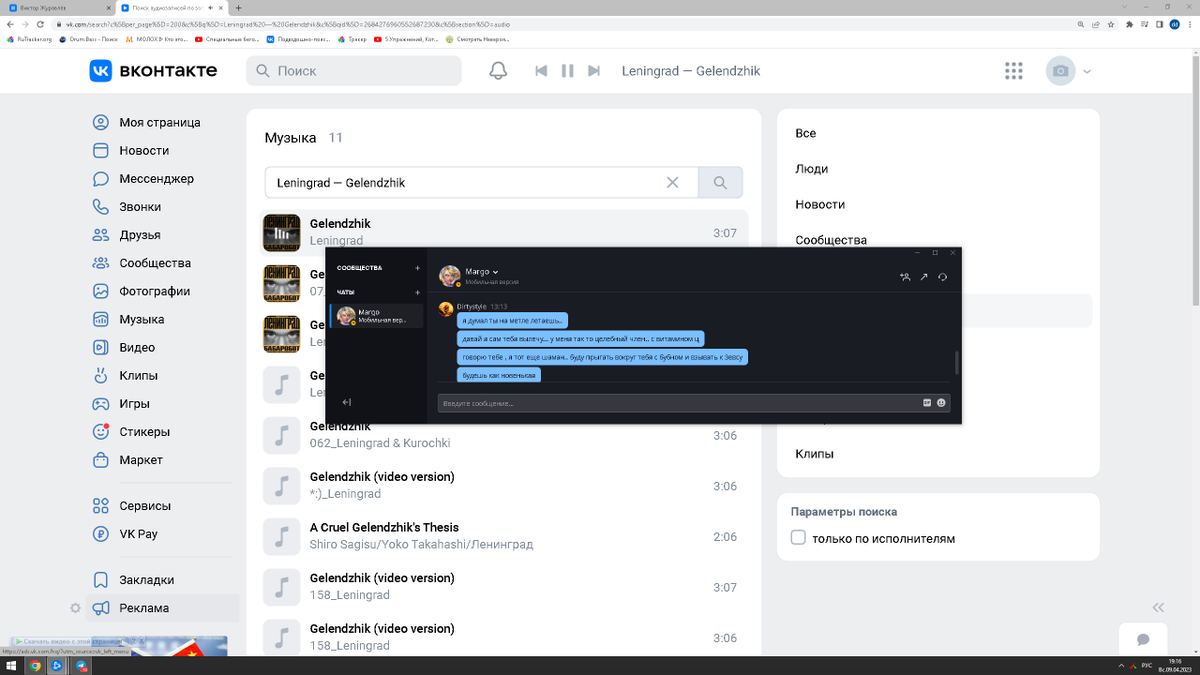
Task: Add community with plus next to СООБЩЕСТВА
Action: tap(418, 268)
